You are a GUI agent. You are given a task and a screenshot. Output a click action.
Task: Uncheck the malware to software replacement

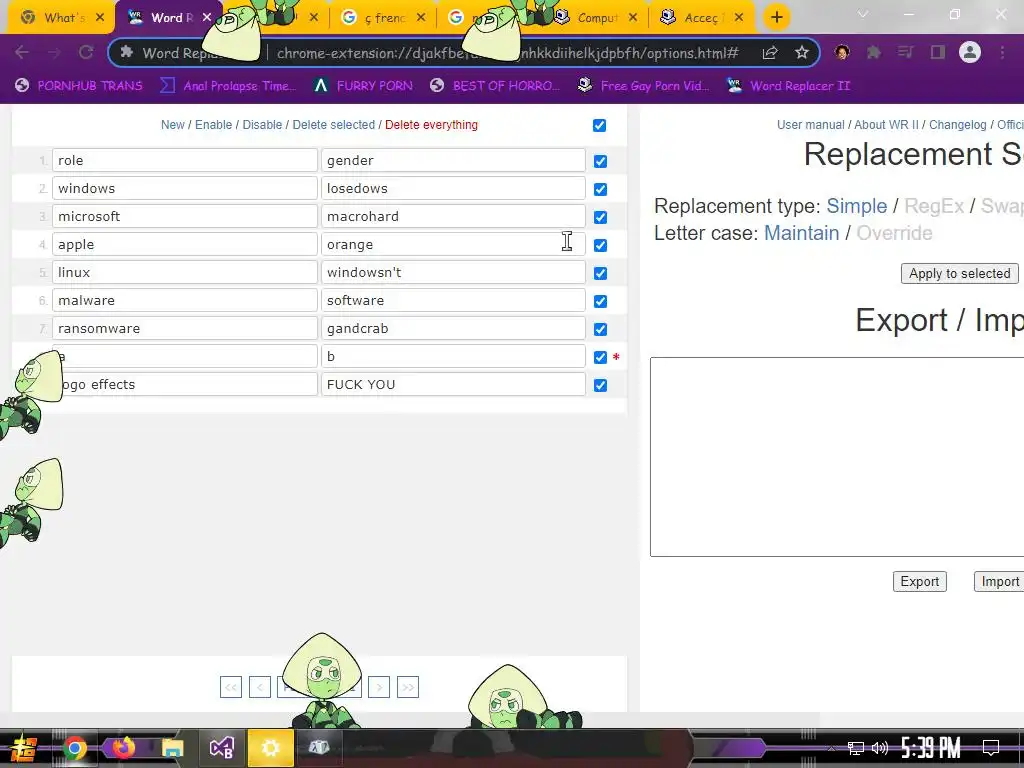pos(600,301)
